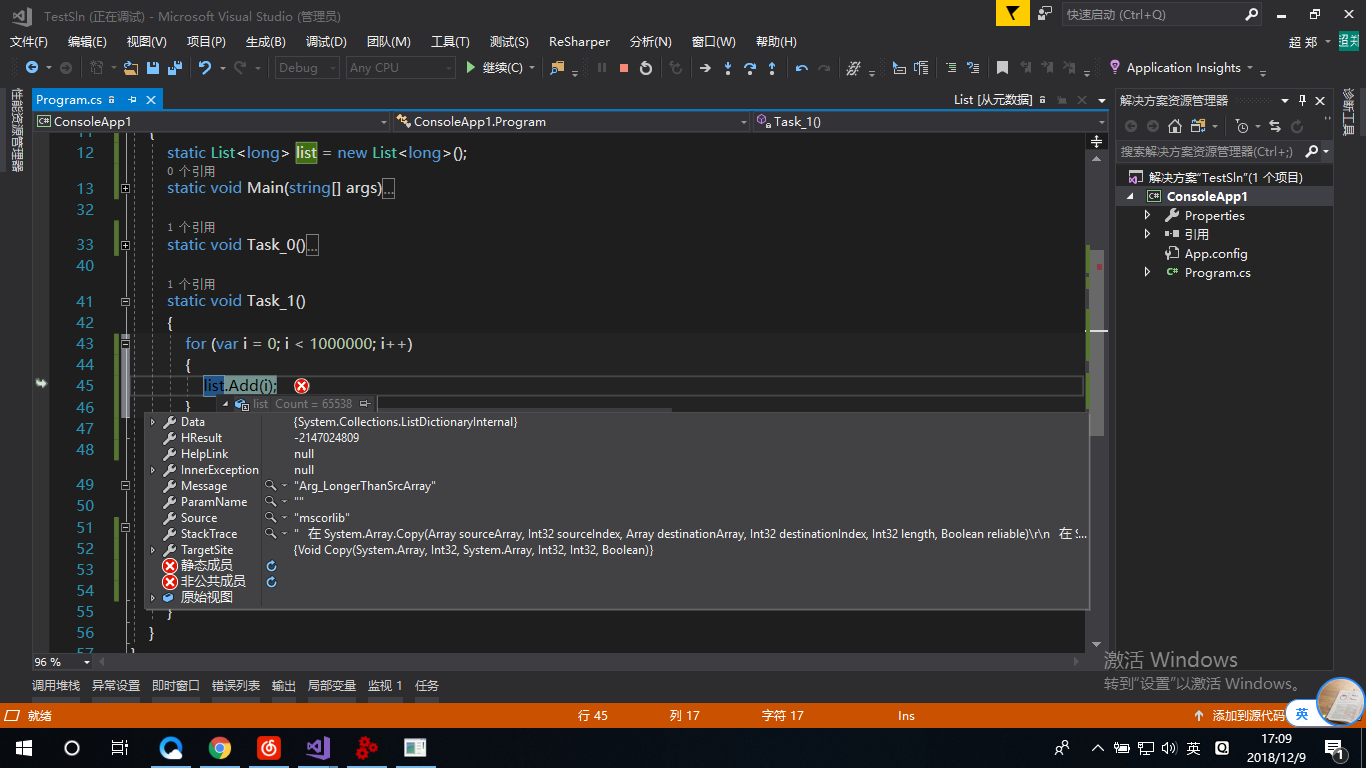Expand the collapsed Main method region

[125, 188]
